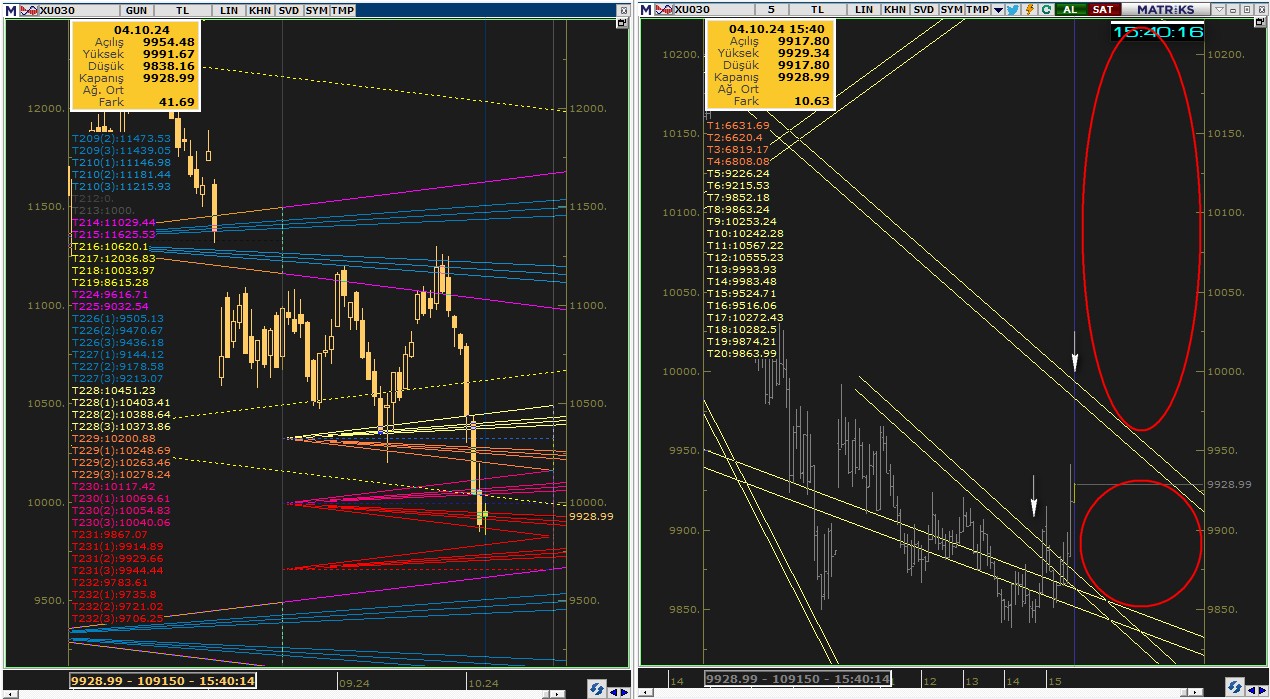
Task: Toggle KHN in right chart toolbar
Action: (x=895, y=9)
